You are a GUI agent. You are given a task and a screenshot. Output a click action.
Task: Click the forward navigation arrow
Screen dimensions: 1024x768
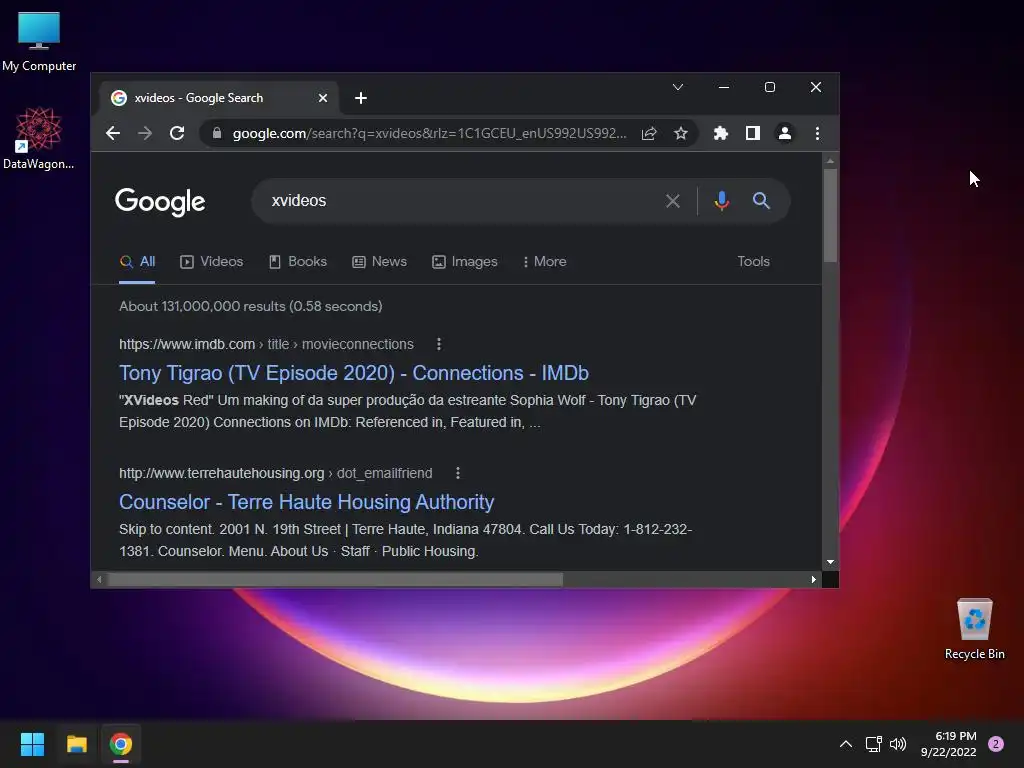[x=145, y=133]
